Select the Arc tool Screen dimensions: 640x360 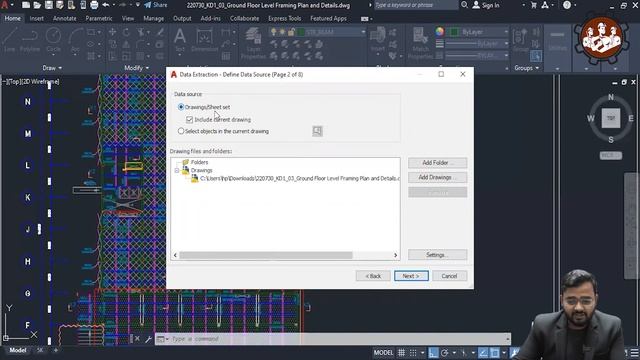76,40
